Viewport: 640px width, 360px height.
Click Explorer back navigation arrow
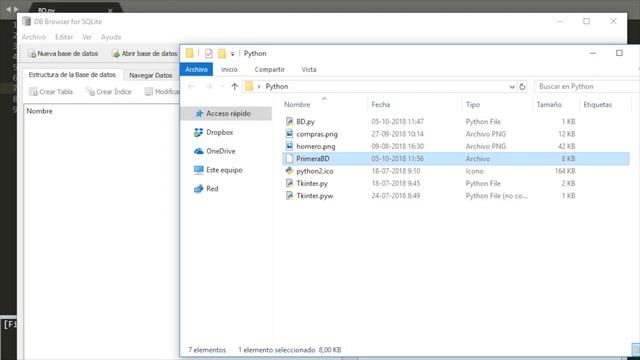point(191,87)
